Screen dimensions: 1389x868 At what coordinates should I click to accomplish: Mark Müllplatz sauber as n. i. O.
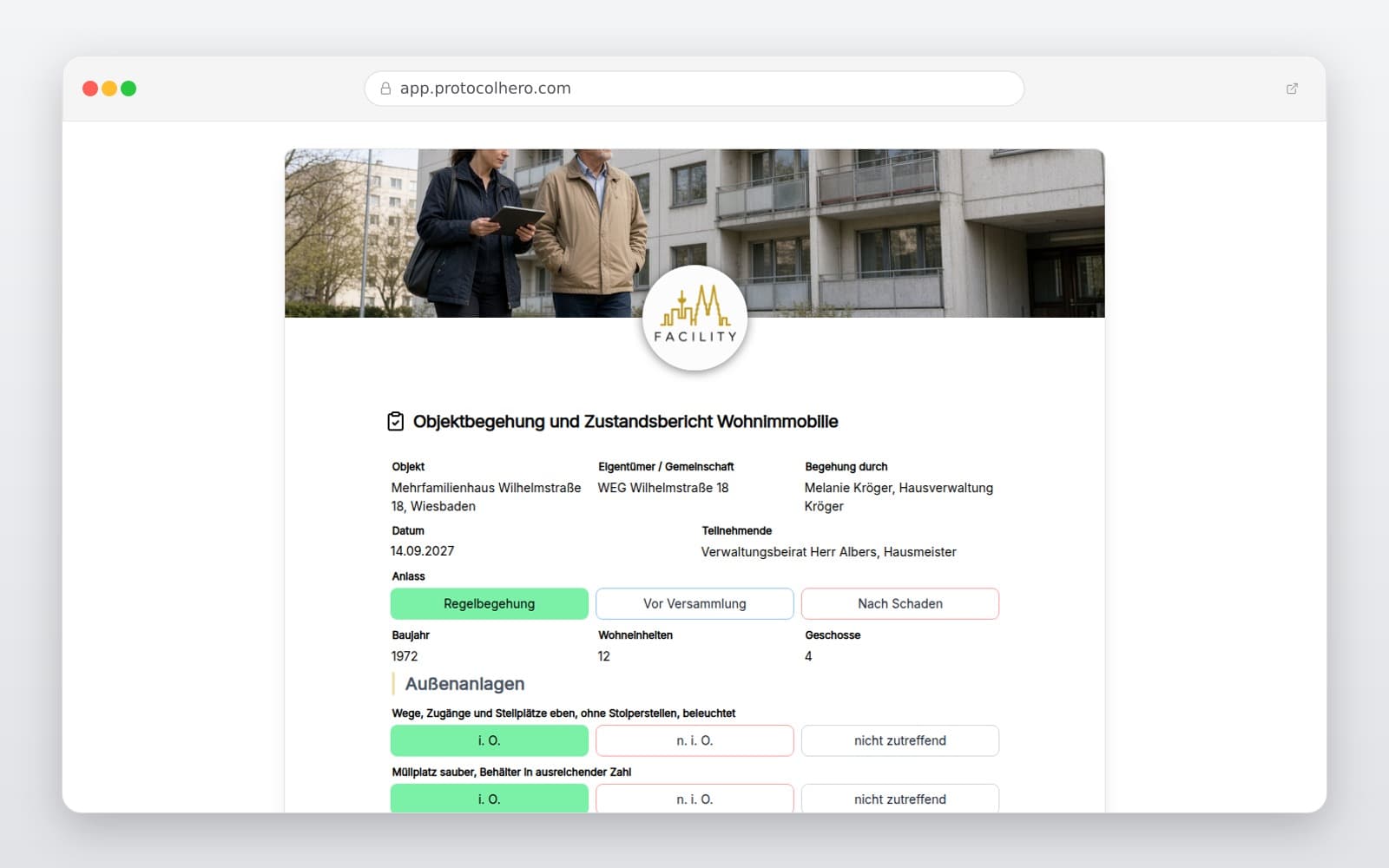pos(694,799)
